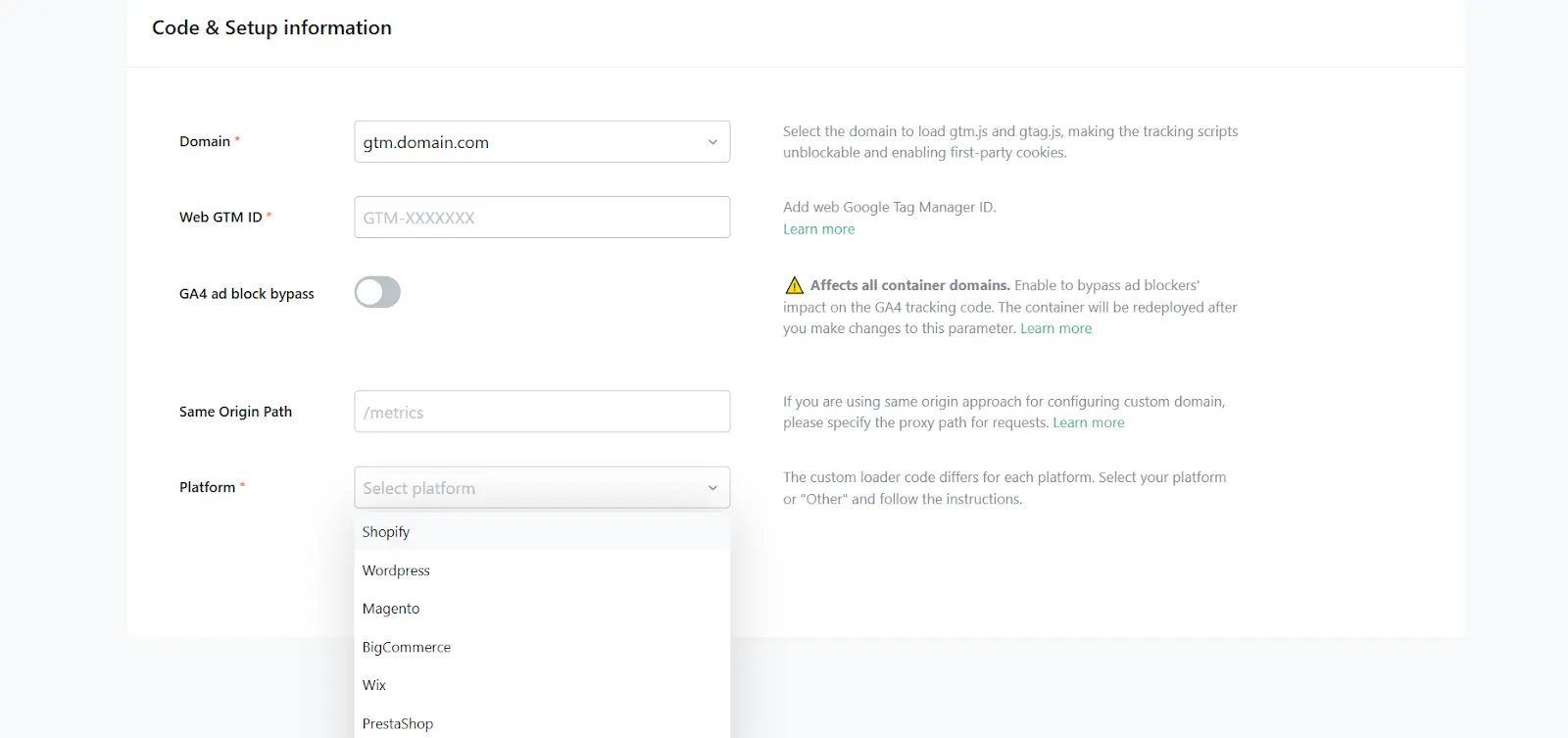The width and height of the screenshot is (1568, 738).
Task: Click the Web GTM ID field label
Action: click(x=220, y=217)
